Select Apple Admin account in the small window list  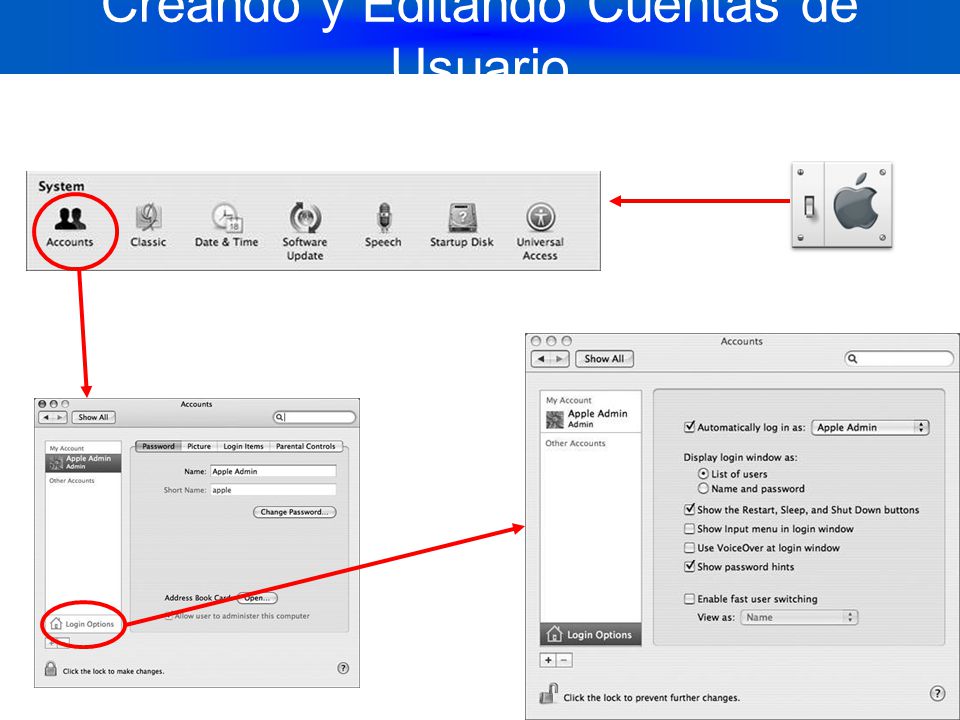(x=83, y=462)
